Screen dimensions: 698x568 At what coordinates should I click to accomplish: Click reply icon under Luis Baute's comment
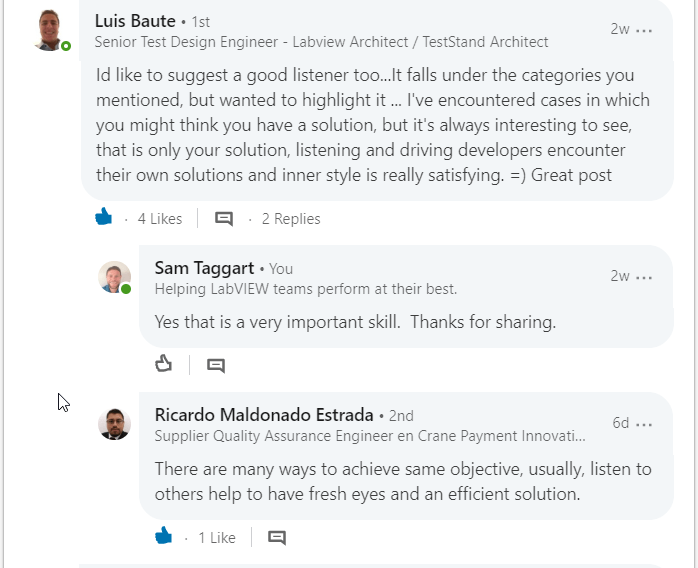pos(224,219)
